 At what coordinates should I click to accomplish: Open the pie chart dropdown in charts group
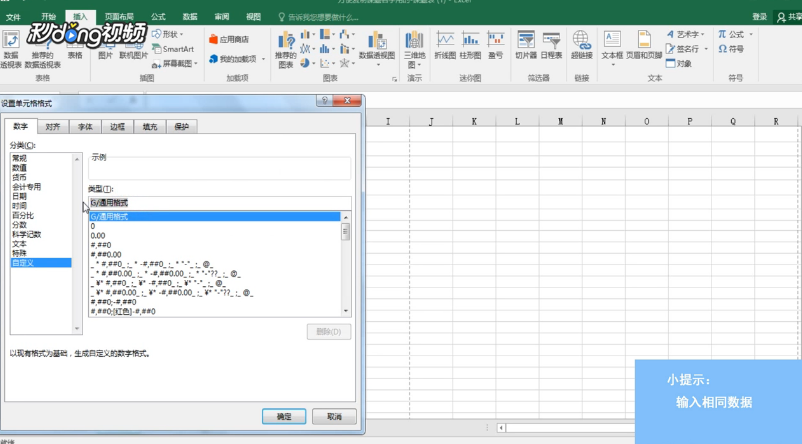pos(307,63)
